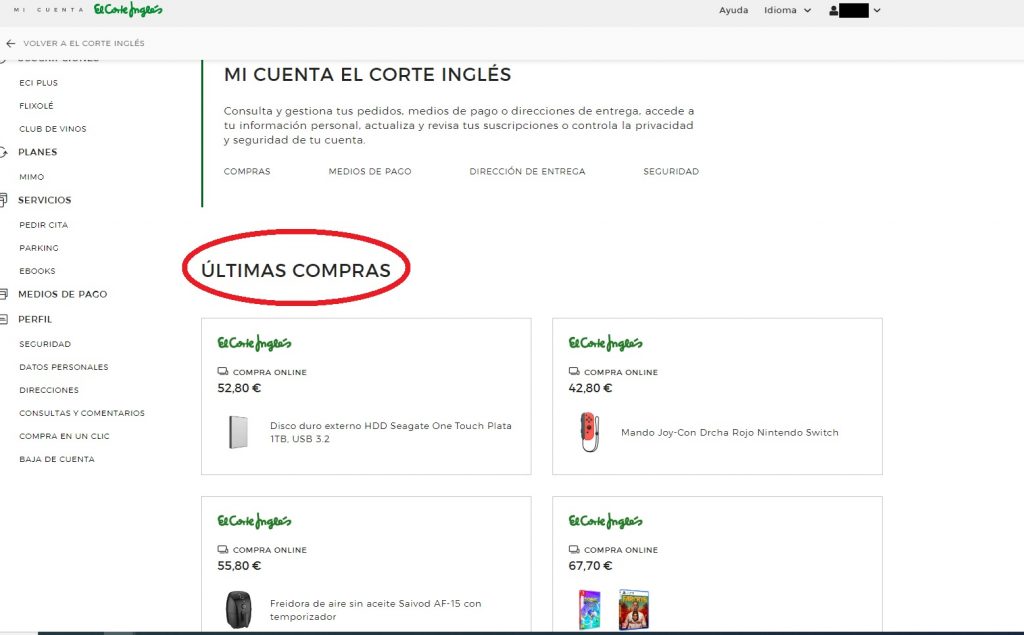Click 'Disco duro externo HDD Seagate' product name

click(x=391, y=432)
